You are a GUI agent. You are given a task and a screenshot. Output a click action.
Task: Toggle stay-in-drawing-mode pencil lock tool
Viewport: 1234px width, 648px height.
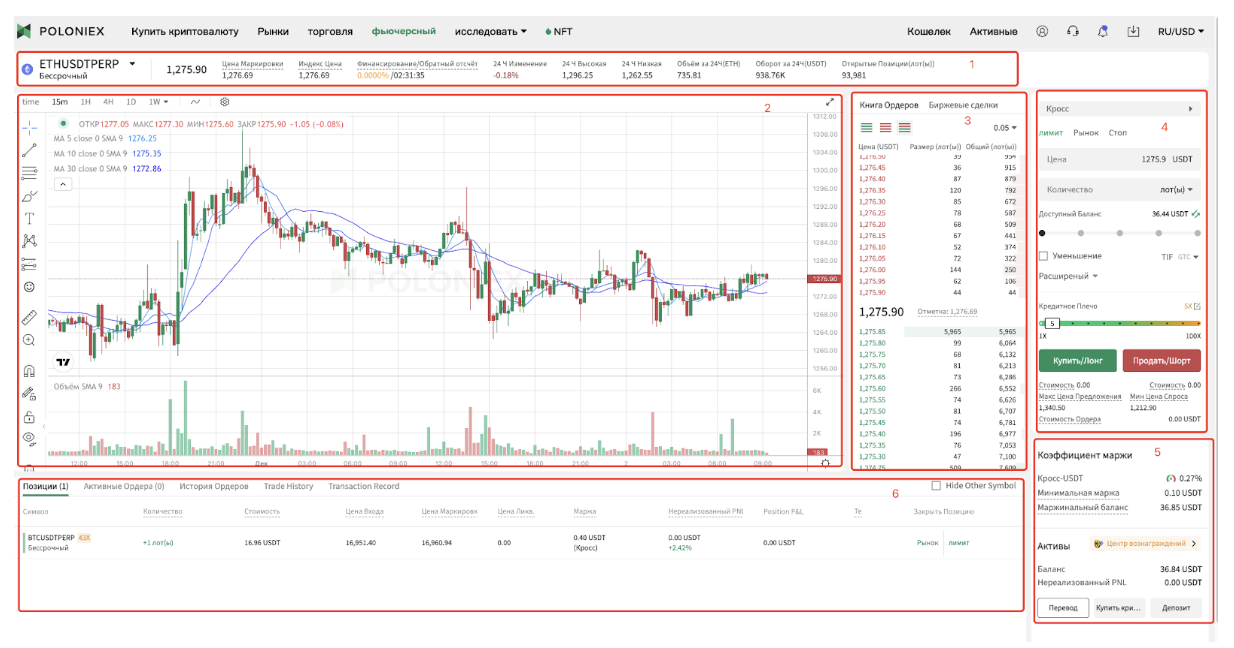pyautogui.click(x=30, y=393)
